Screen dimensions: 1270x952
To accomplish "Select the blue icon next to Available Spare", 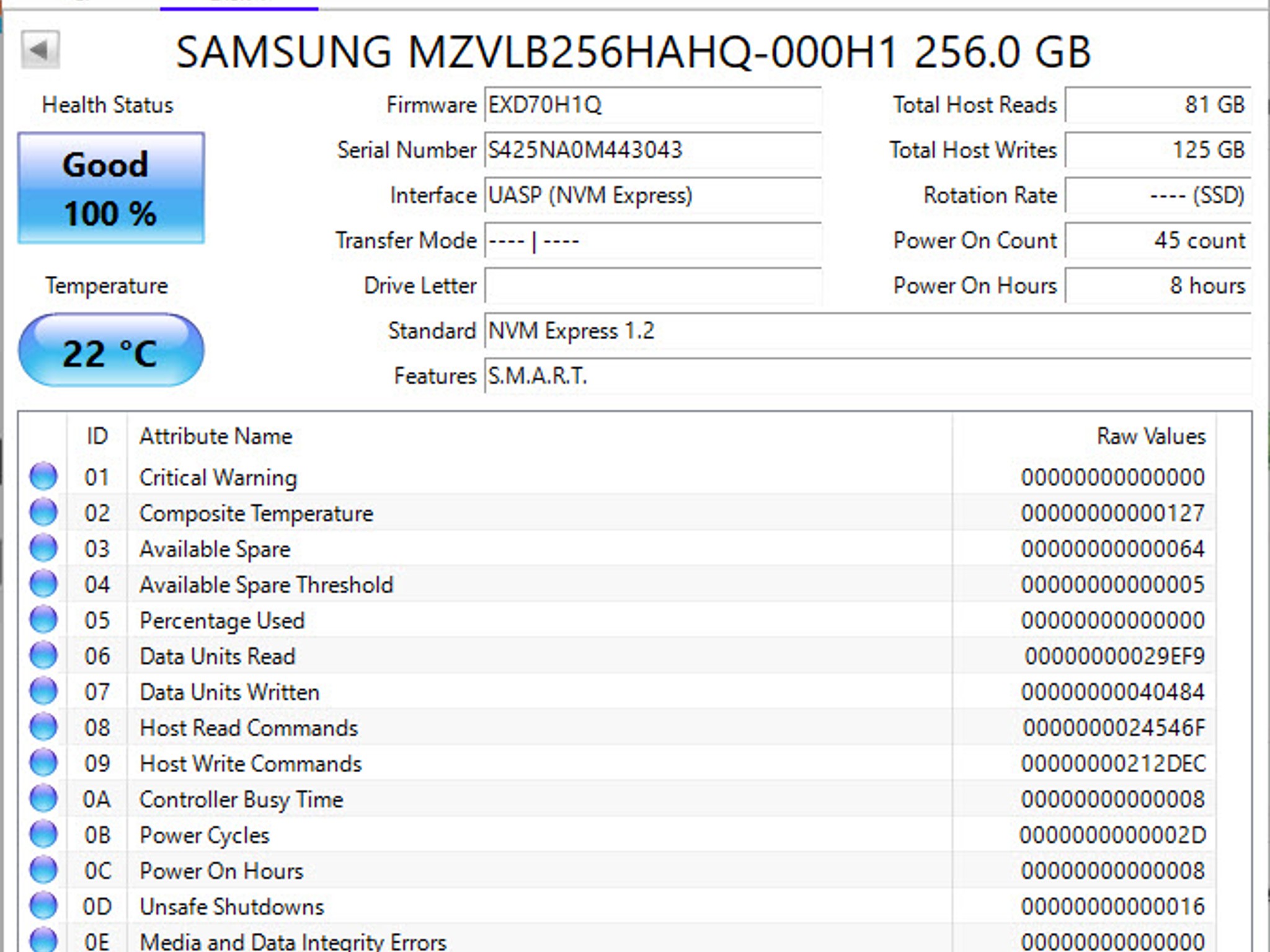I will tap(42, 549).
